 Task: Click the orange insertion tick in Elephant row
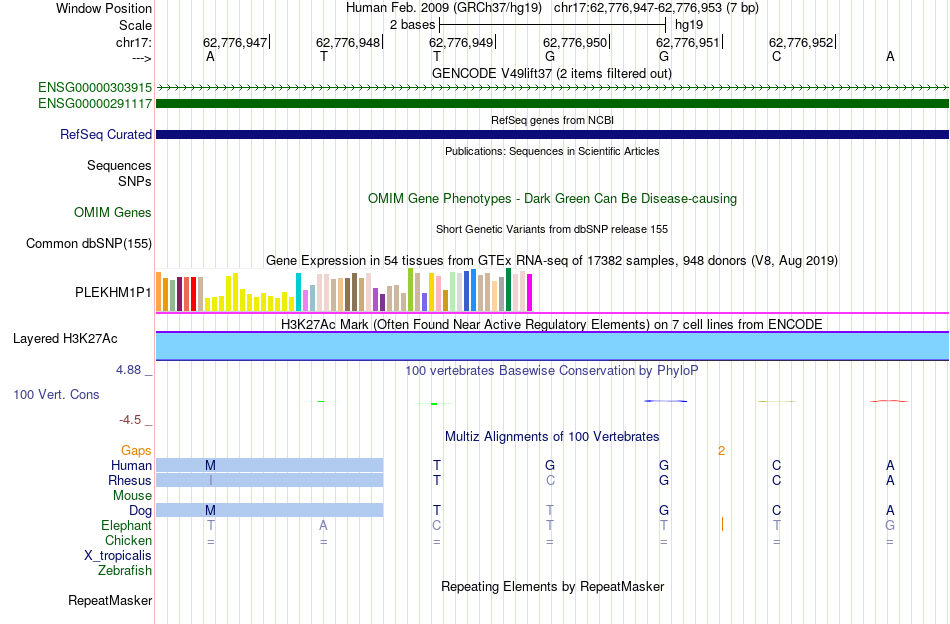tap(722, 525)
